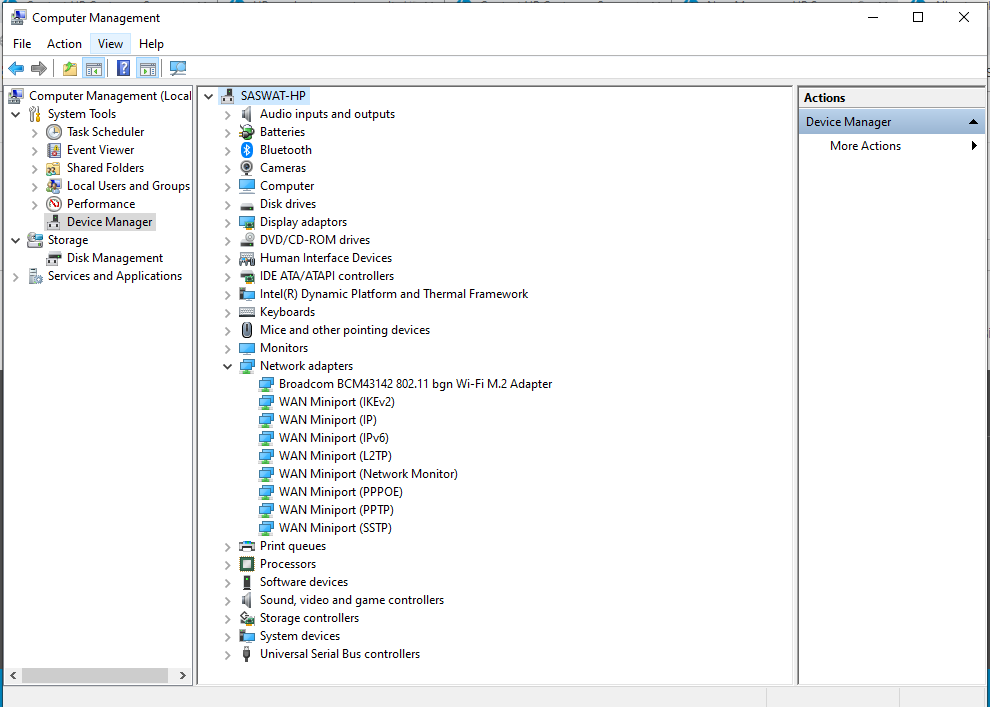Open the Action menu
Screen dimensions: 990x707
pos(64,44)
